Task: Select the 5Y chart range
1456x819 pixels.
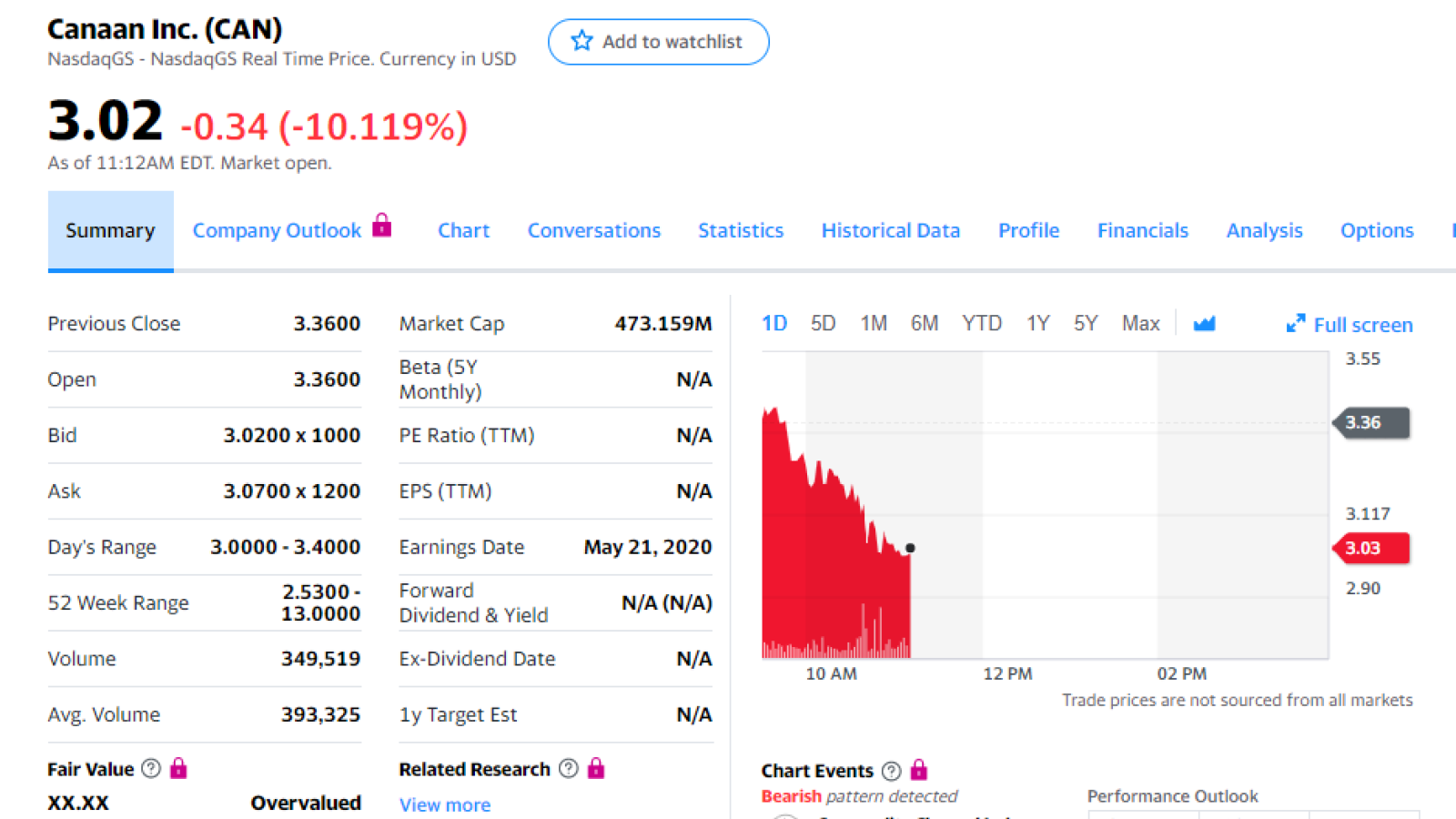Action: click(1086, 324)
